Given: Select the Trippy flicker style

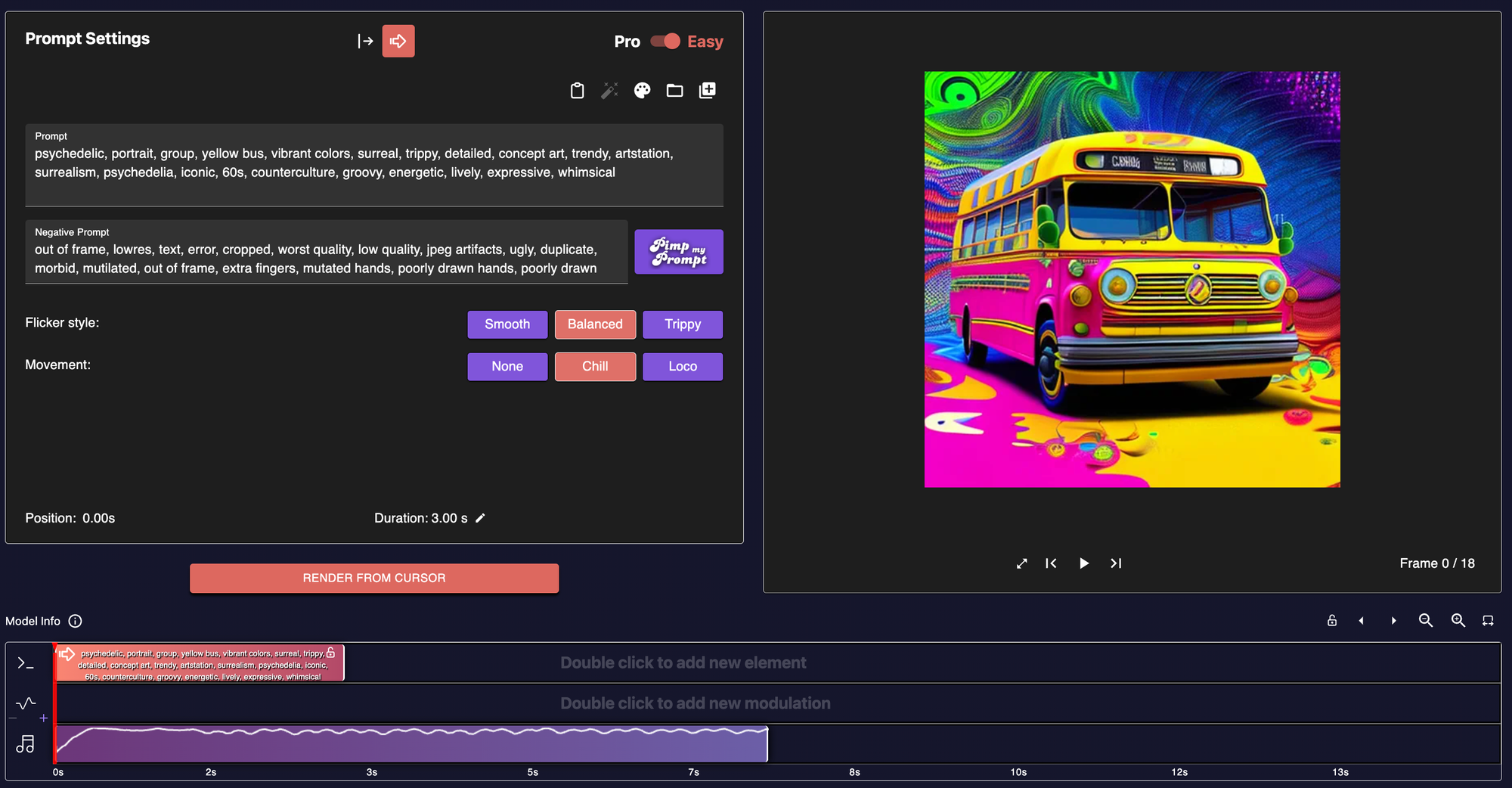Looking at the screenshot, I should click(x=682, y=324).
